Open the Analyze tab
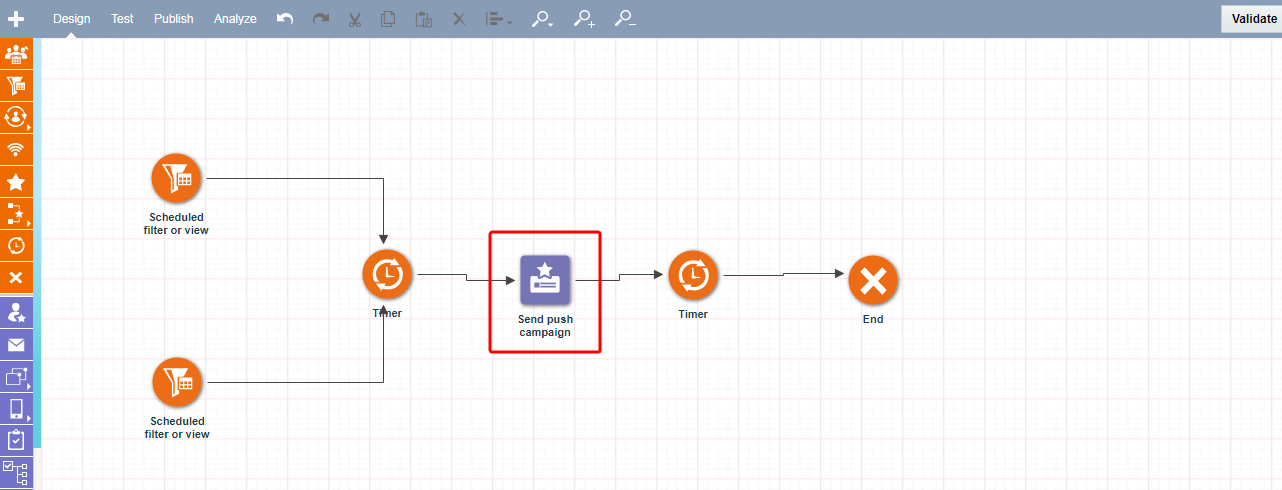This screenshot has width=1282, height=490. (x=235, y=19)
